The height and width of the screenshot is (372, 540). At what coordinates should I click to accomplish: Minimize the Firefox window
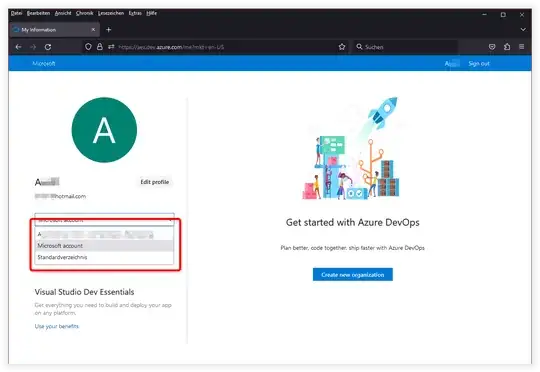485,14
